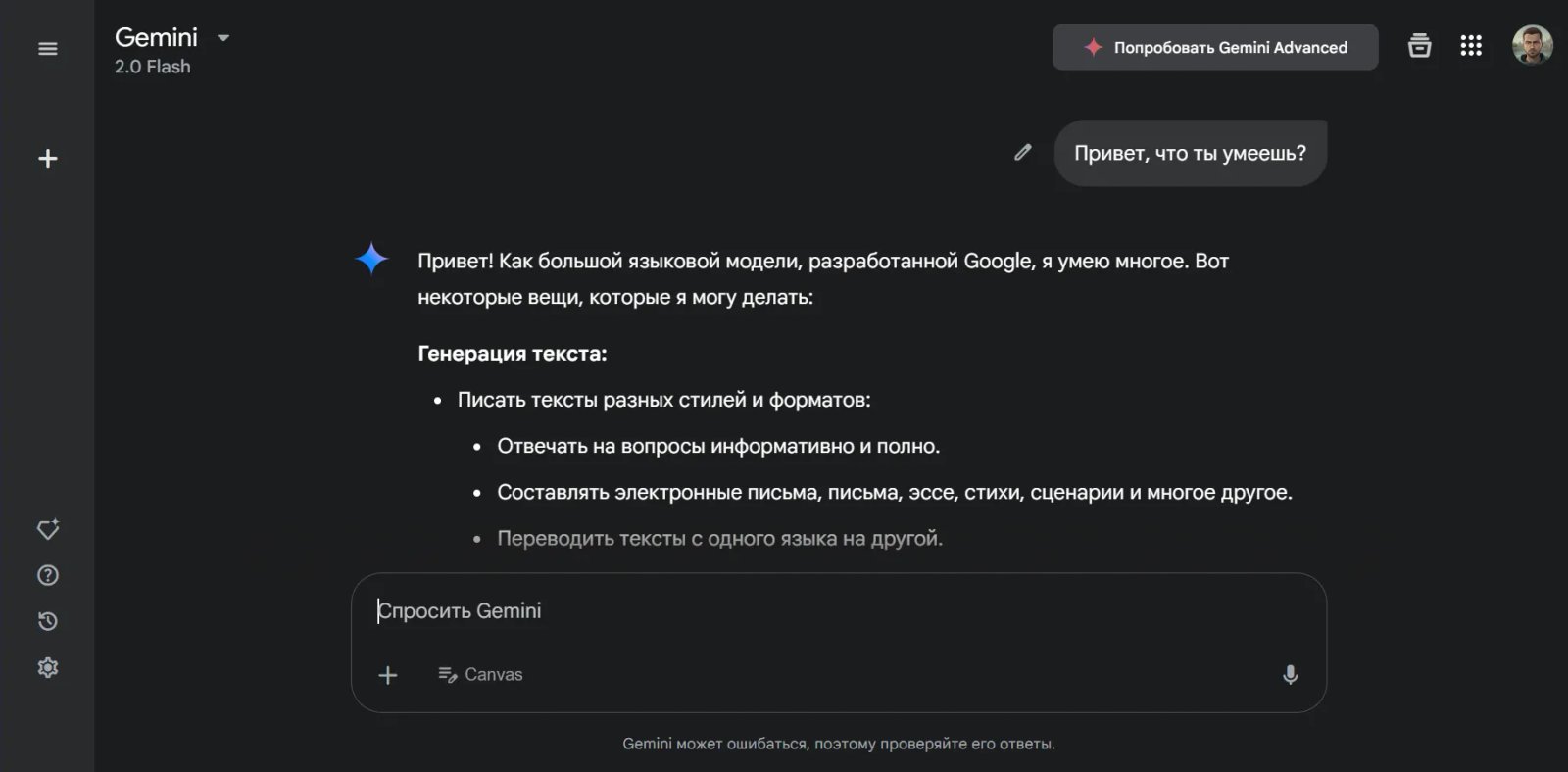This screenshot has height=772, width=1568.
Task: Click the Gemini sparkle response icon
Action: pos(371,259)
